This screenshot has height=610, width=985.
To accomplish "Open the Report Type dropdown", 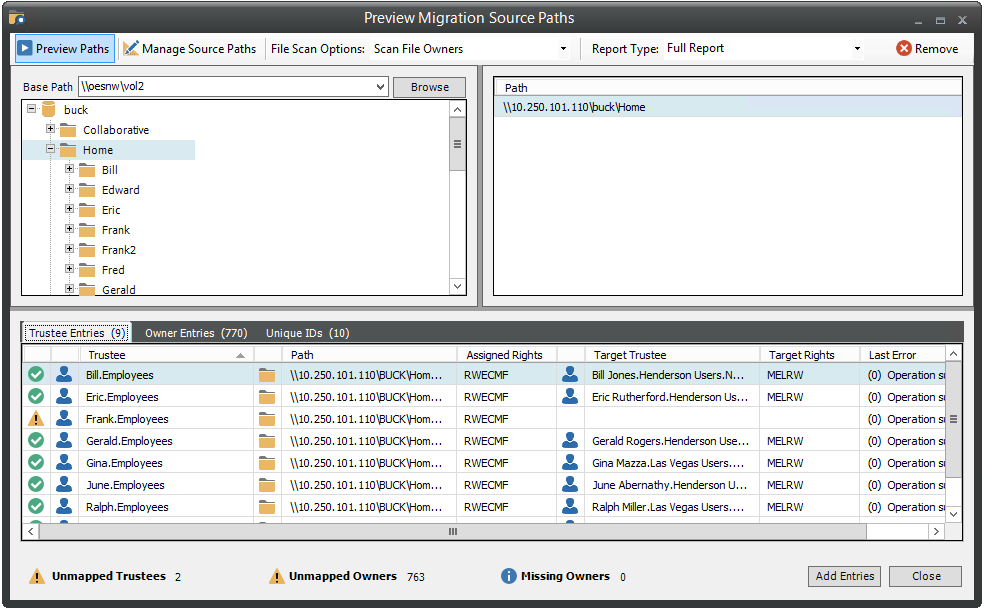I will tap(857, 48).
